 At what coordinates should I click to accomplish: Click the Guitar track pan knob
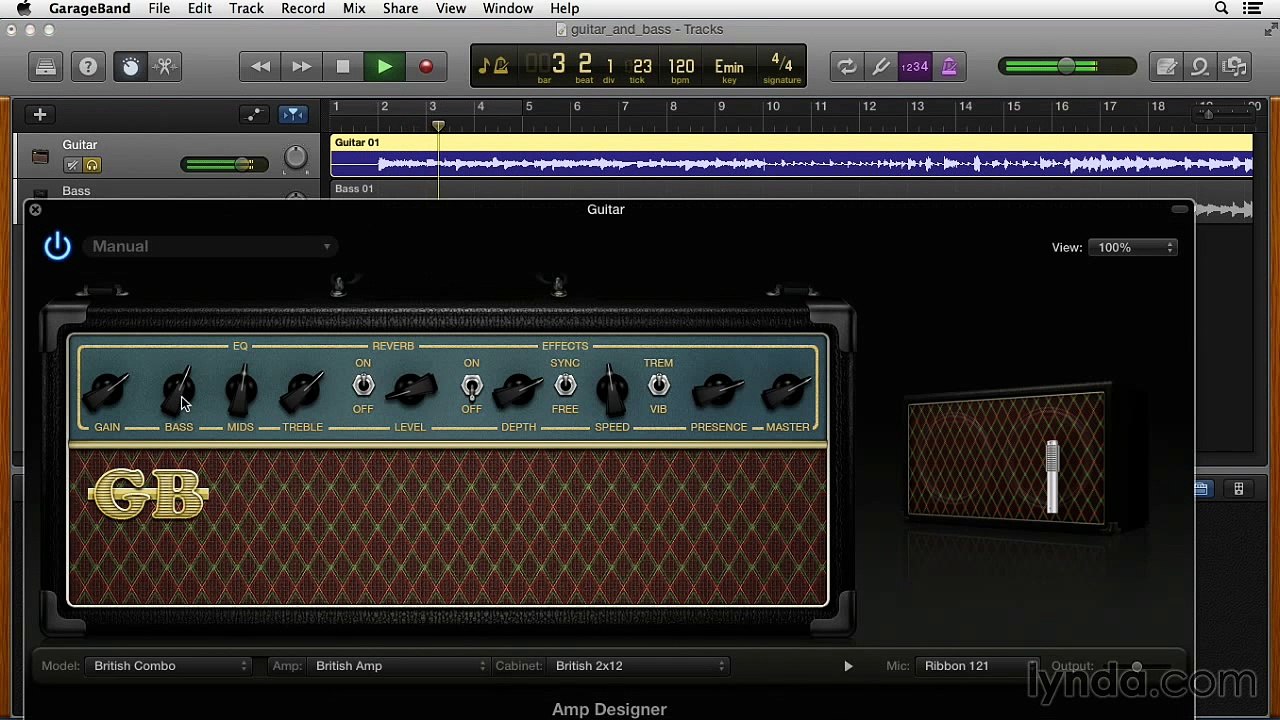(296, 158)
